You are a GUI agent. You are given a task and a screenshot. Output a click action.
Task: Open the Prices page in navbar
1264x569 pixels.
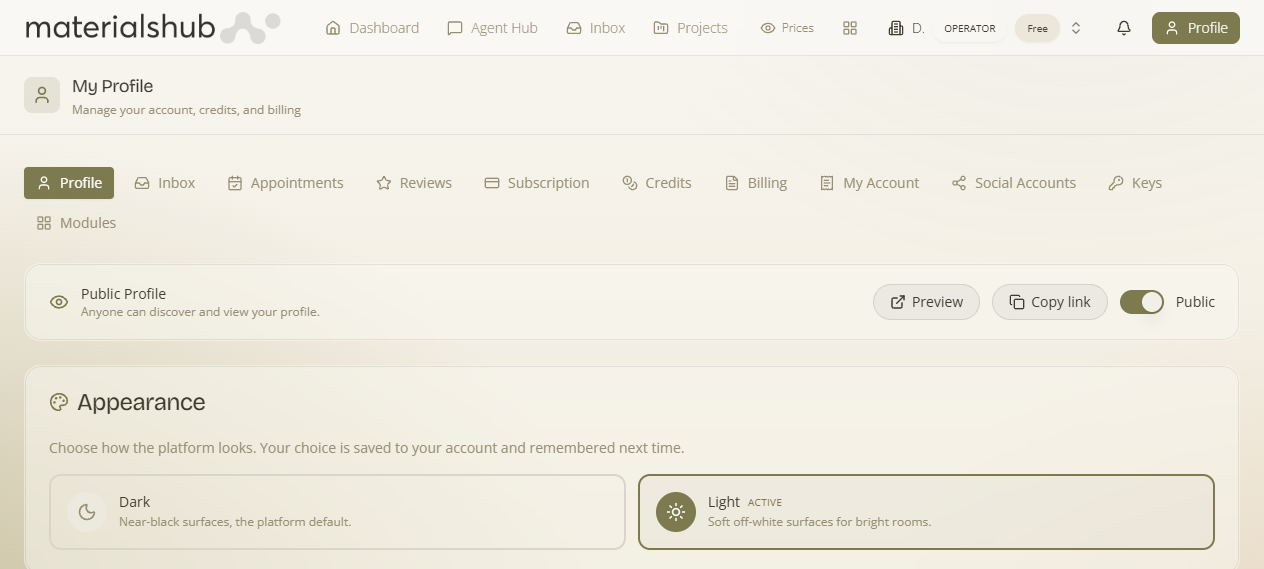[x=787, y=28]
